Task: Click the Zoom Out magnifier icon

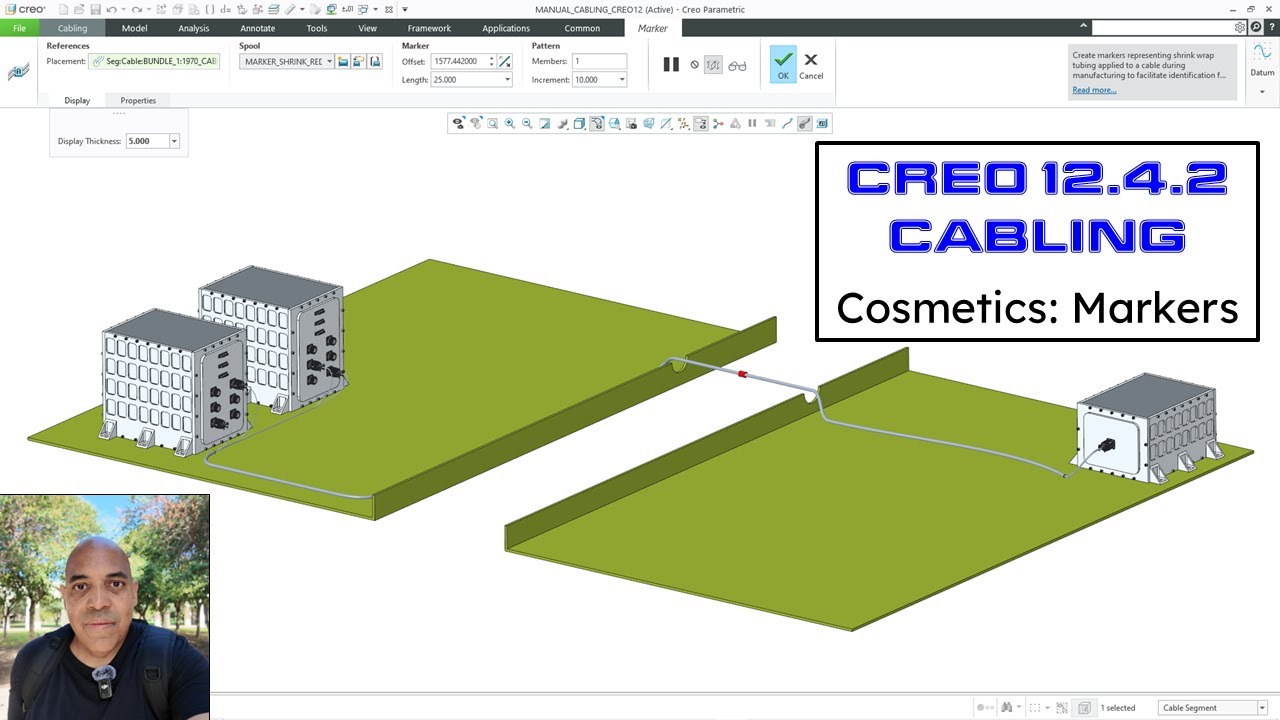Action: point(527,124)
